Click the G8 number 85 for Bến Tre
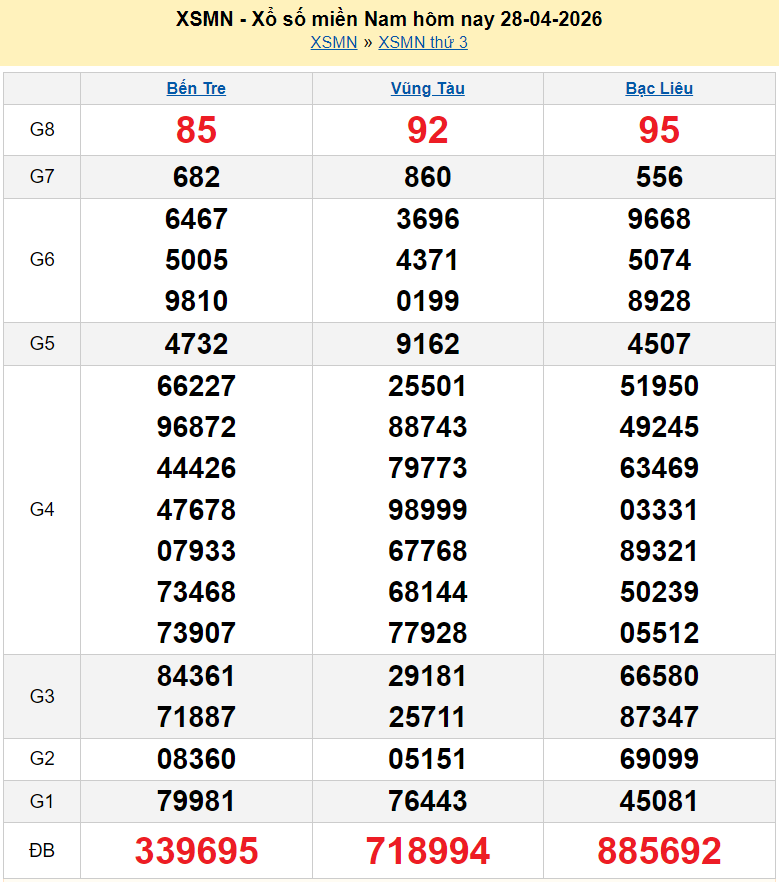Screen dimensions: 779x882 [x=196, y=130]
